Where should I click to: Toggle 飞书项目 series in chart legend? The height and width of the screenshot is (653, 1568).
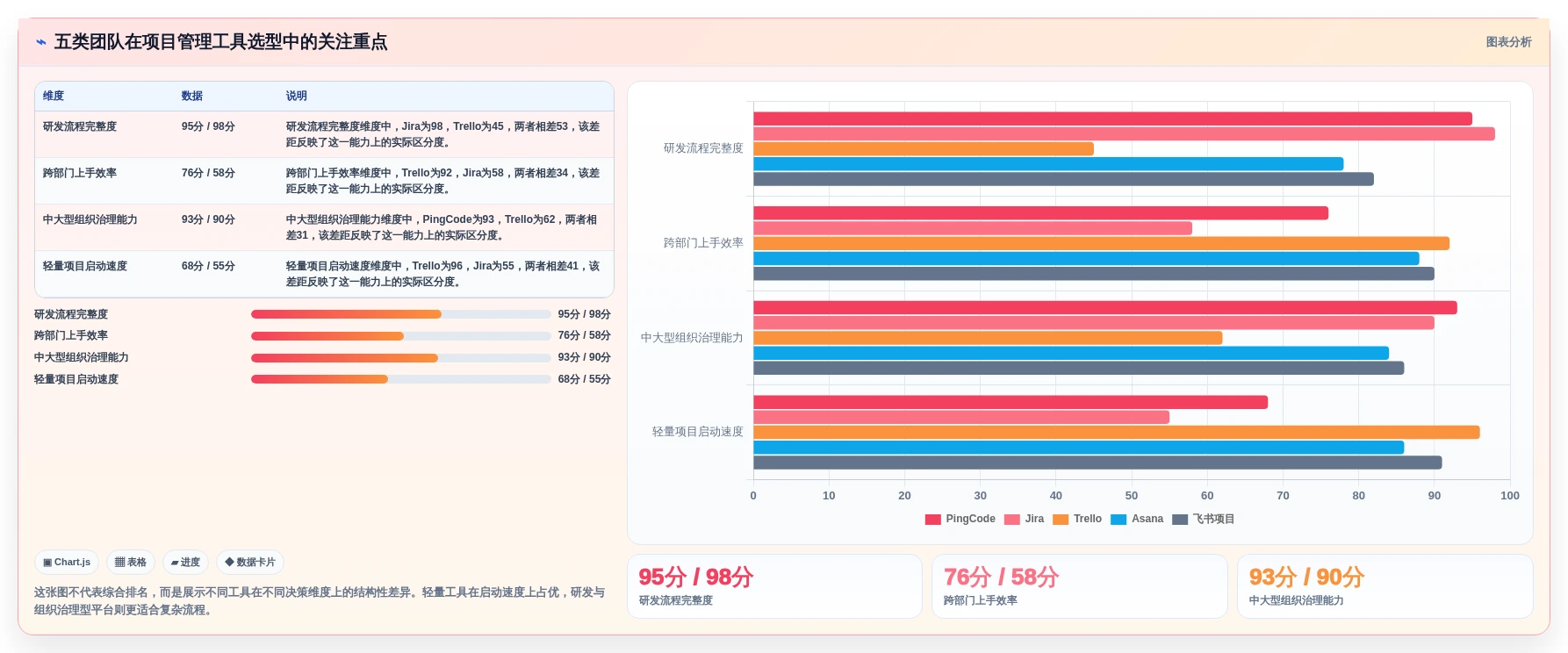pos(1204,519)
